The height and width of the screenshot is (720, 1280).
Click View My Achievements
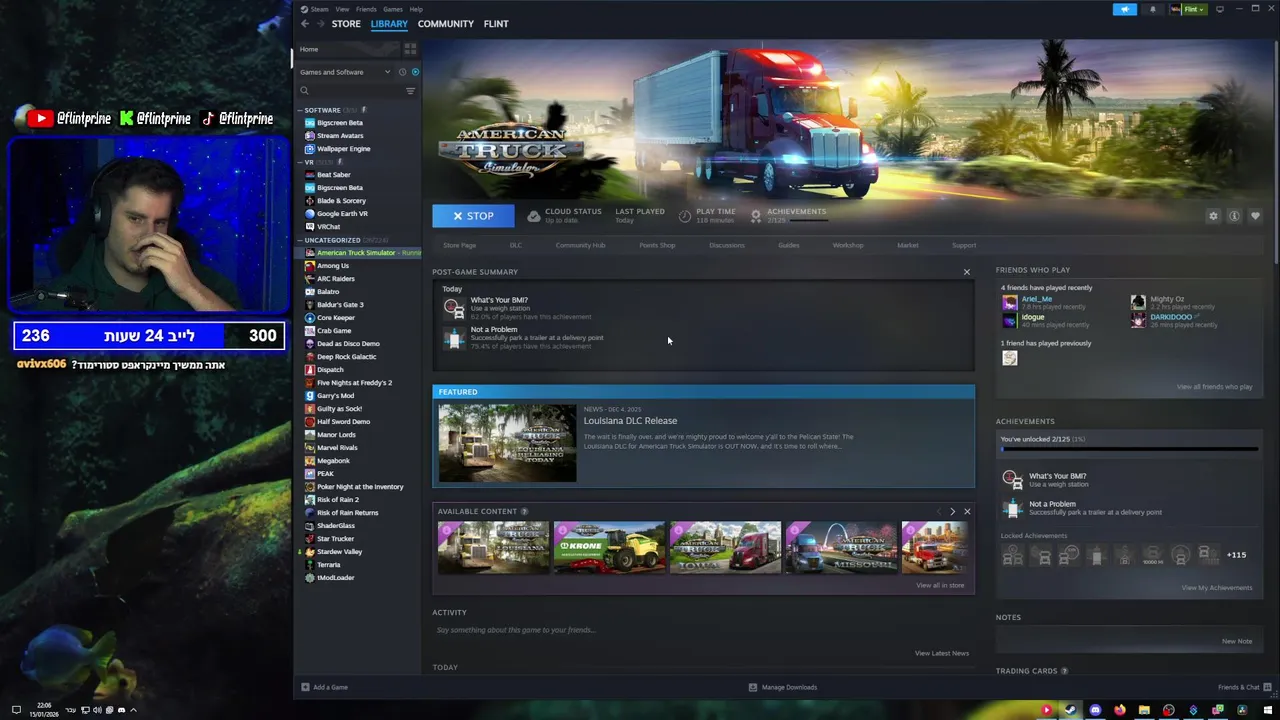[x=1217, y=588]
